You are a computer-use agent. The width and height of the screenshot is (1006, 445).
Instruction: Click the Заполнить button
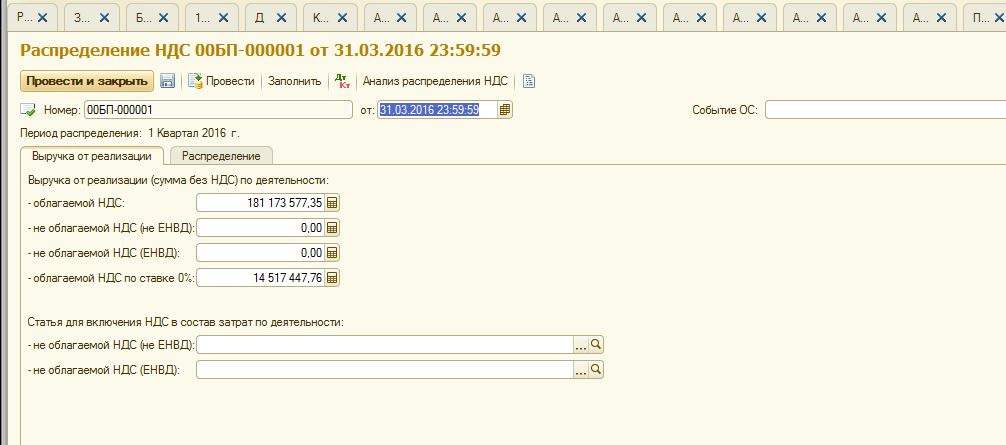294,81
